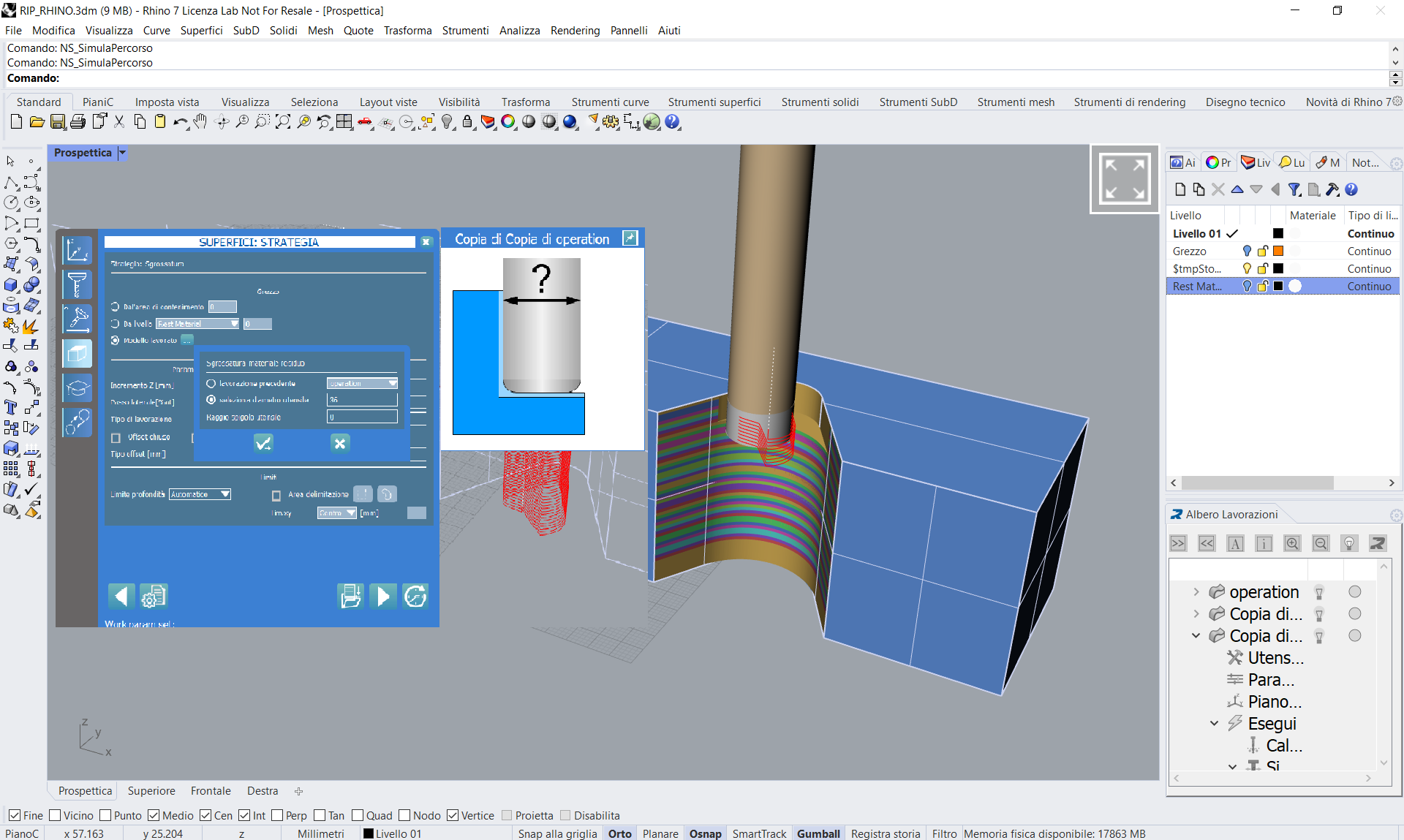1404x840 pixels.
Task: Click the lock padlock toolbar icon
Action: [467, 122]
